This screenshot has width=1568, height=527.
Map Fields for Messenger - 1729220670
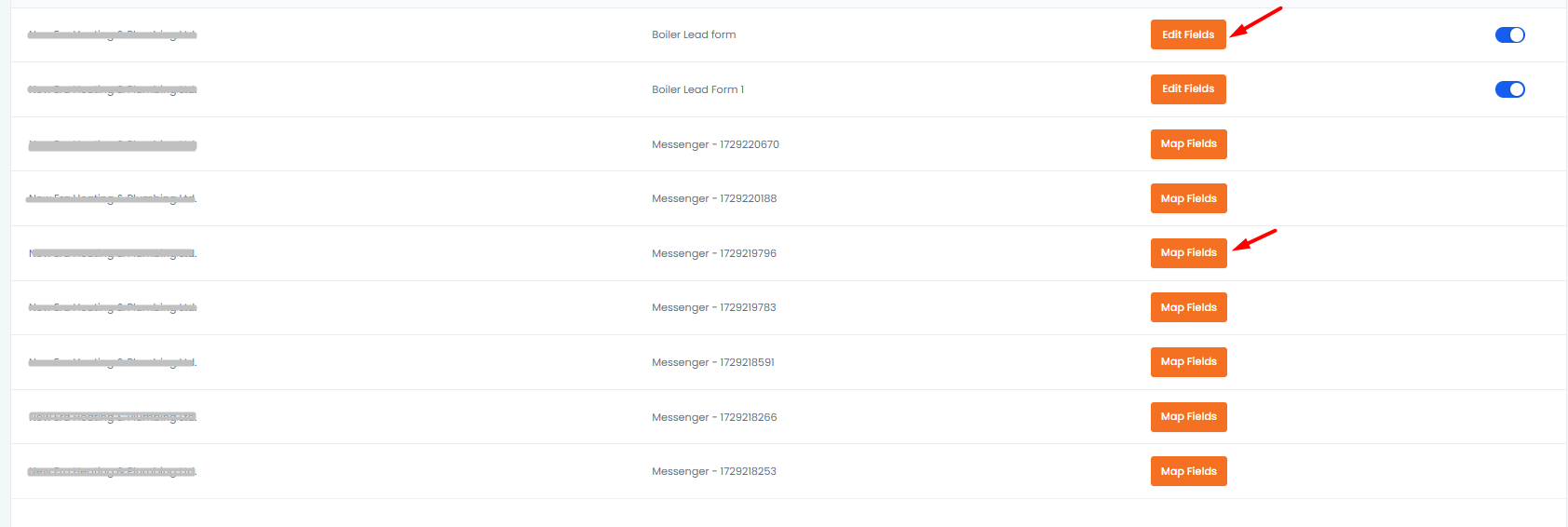click(x=1188, y=144)
